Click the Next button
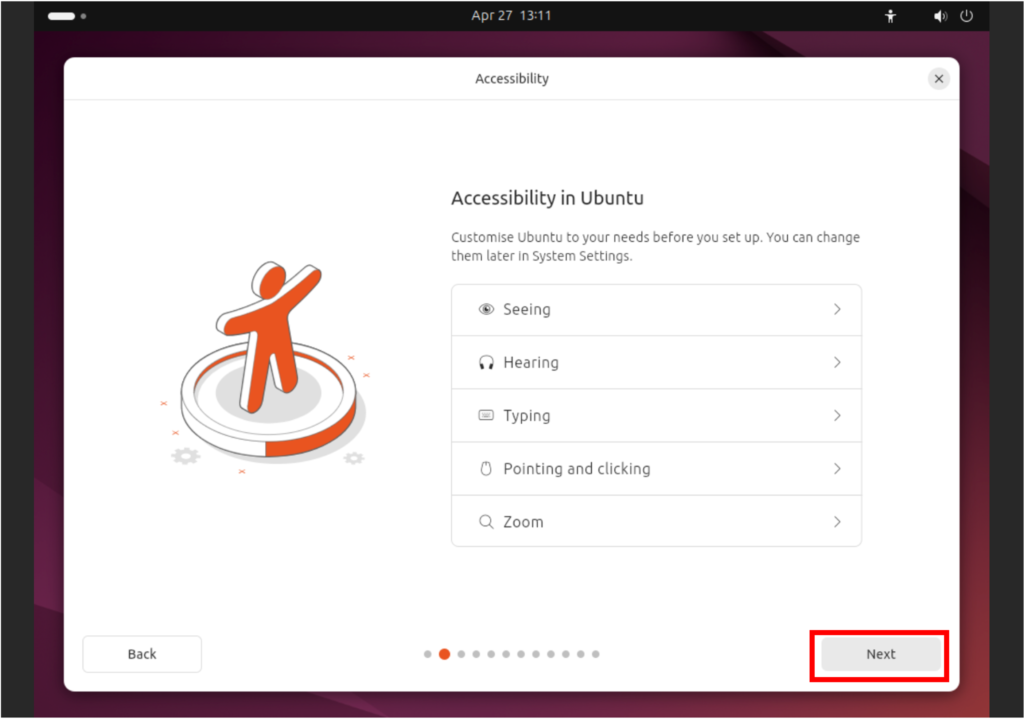This screenshot has height=720, width=1024. [880, 654]
